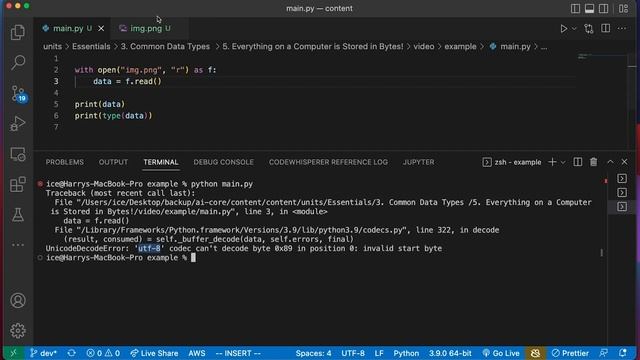Open Source Control with 19 changes
The height and width of the screenshot is (360, 640).
pyautogui.click(x=18, y=93)
